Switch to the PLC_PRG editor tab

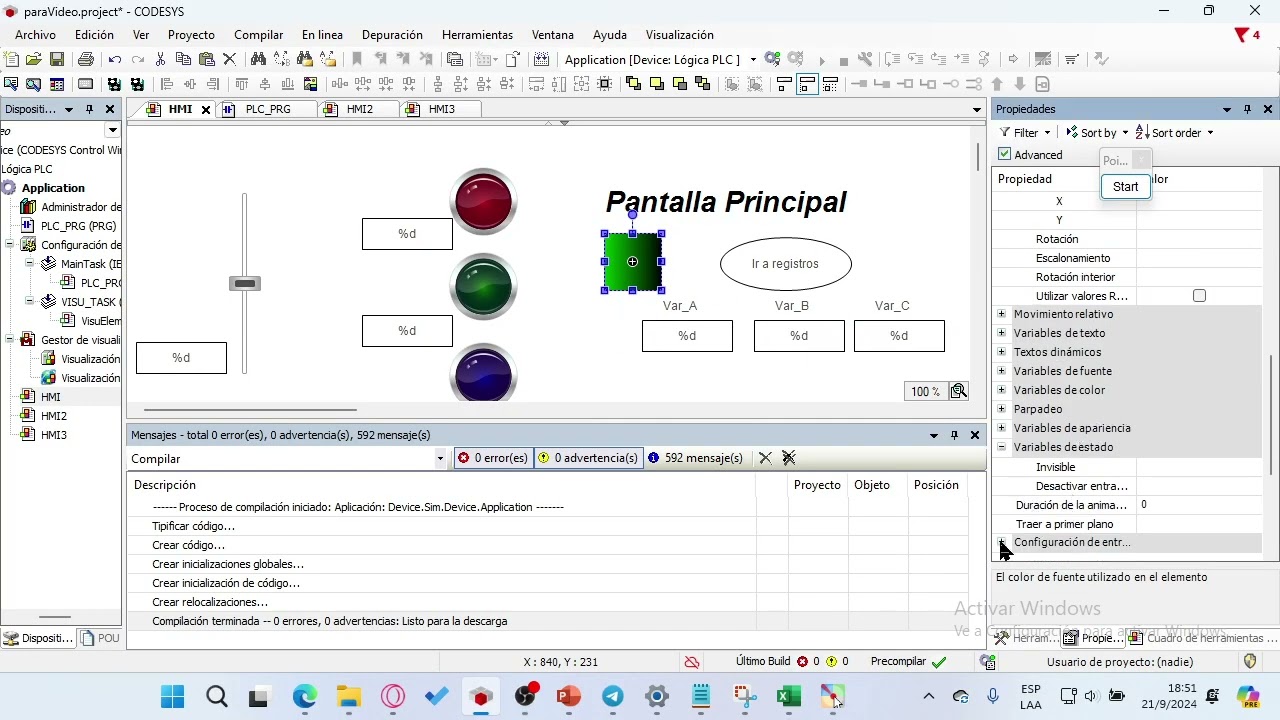coord(267,109)
